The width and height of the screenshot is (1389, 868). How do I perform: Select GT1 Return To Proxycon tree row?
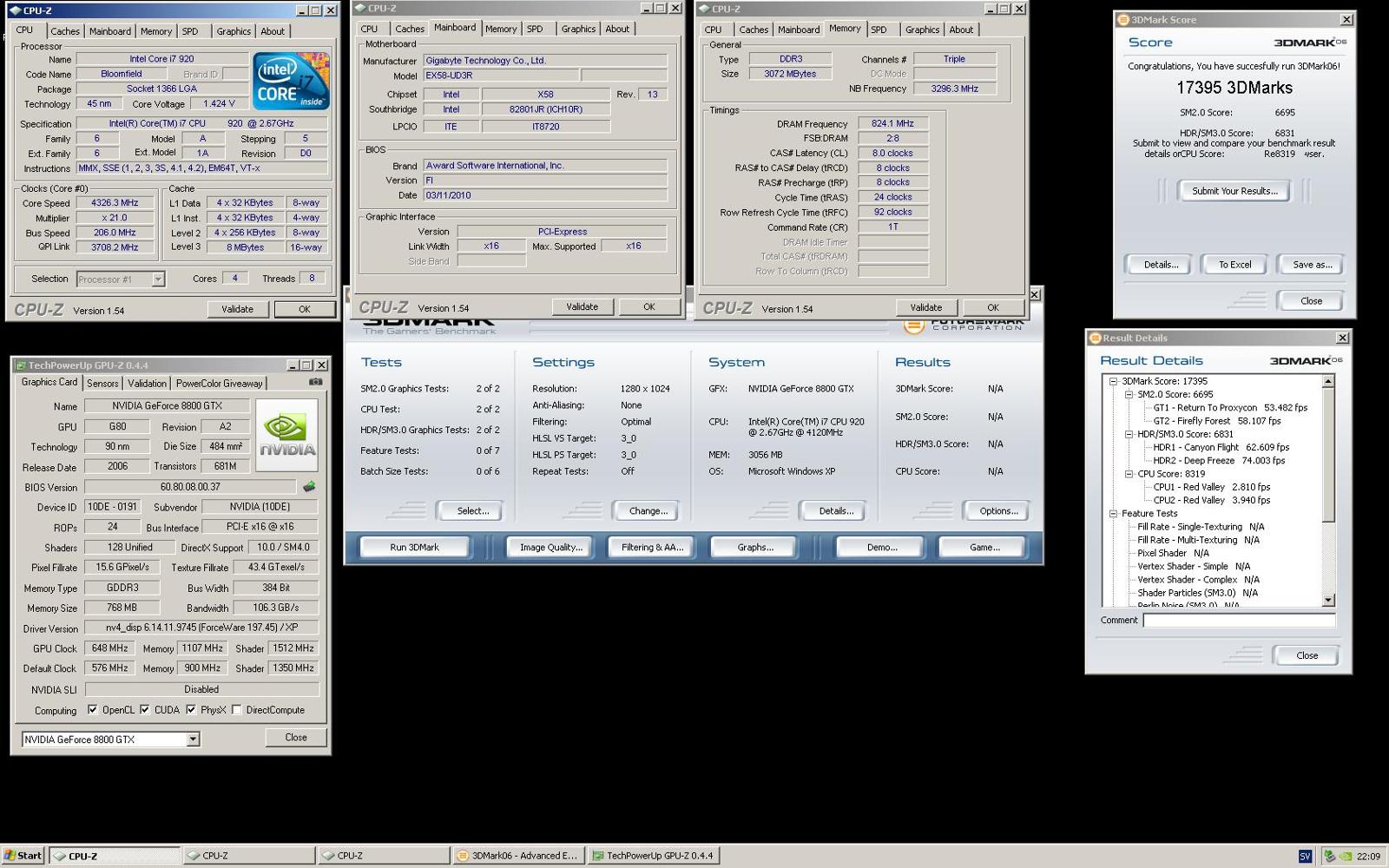point(1229,407)
